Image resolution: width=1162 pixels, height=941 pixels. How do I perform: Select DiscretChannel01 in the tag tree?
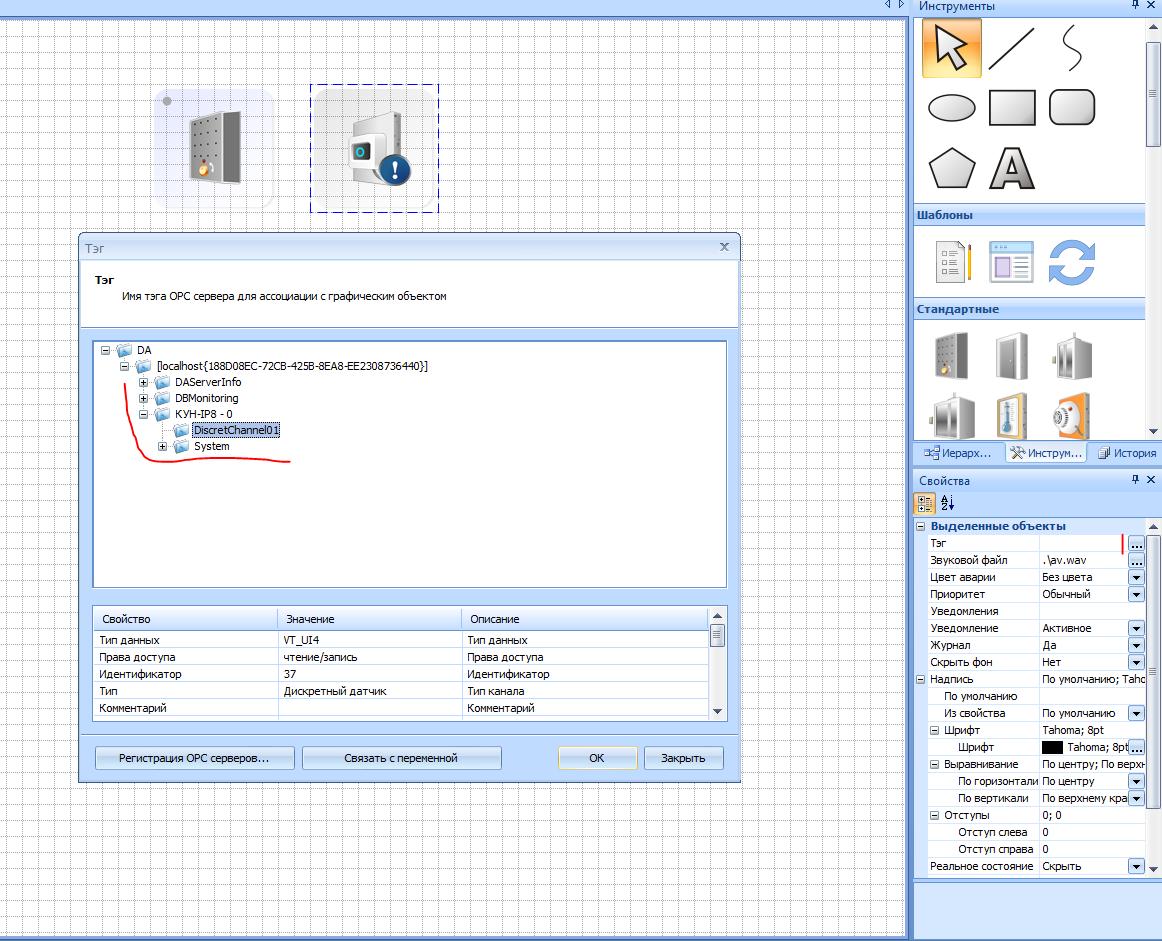236,430
